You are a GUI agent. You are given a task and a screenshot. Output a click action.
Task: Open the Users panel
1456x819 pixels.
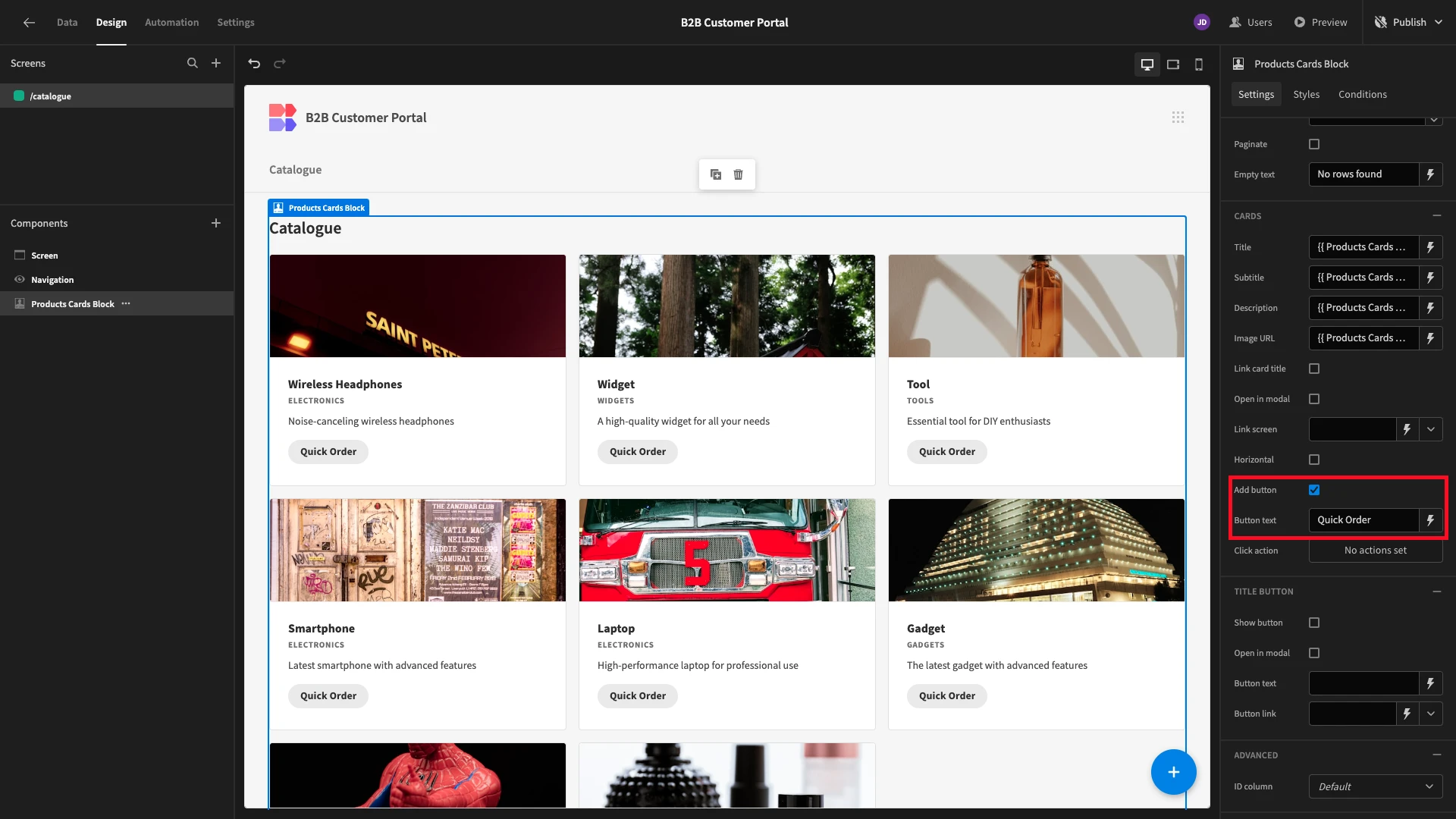coord(1250,23)
